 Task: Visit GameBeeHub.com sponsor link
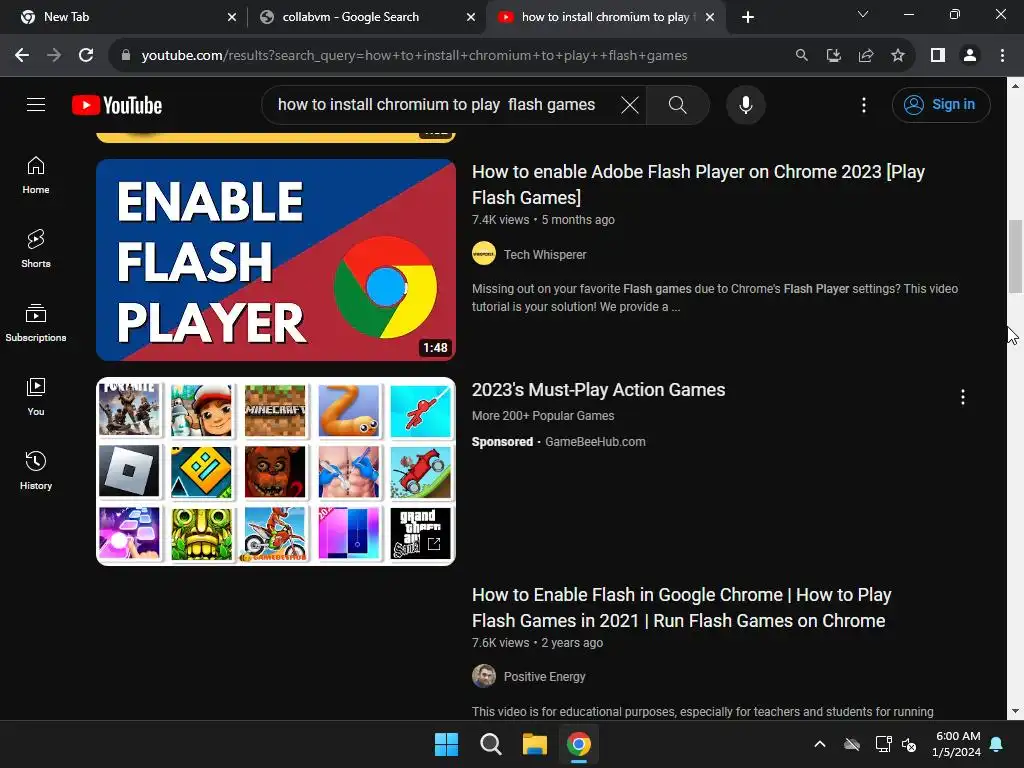click(x=595, y=441)
